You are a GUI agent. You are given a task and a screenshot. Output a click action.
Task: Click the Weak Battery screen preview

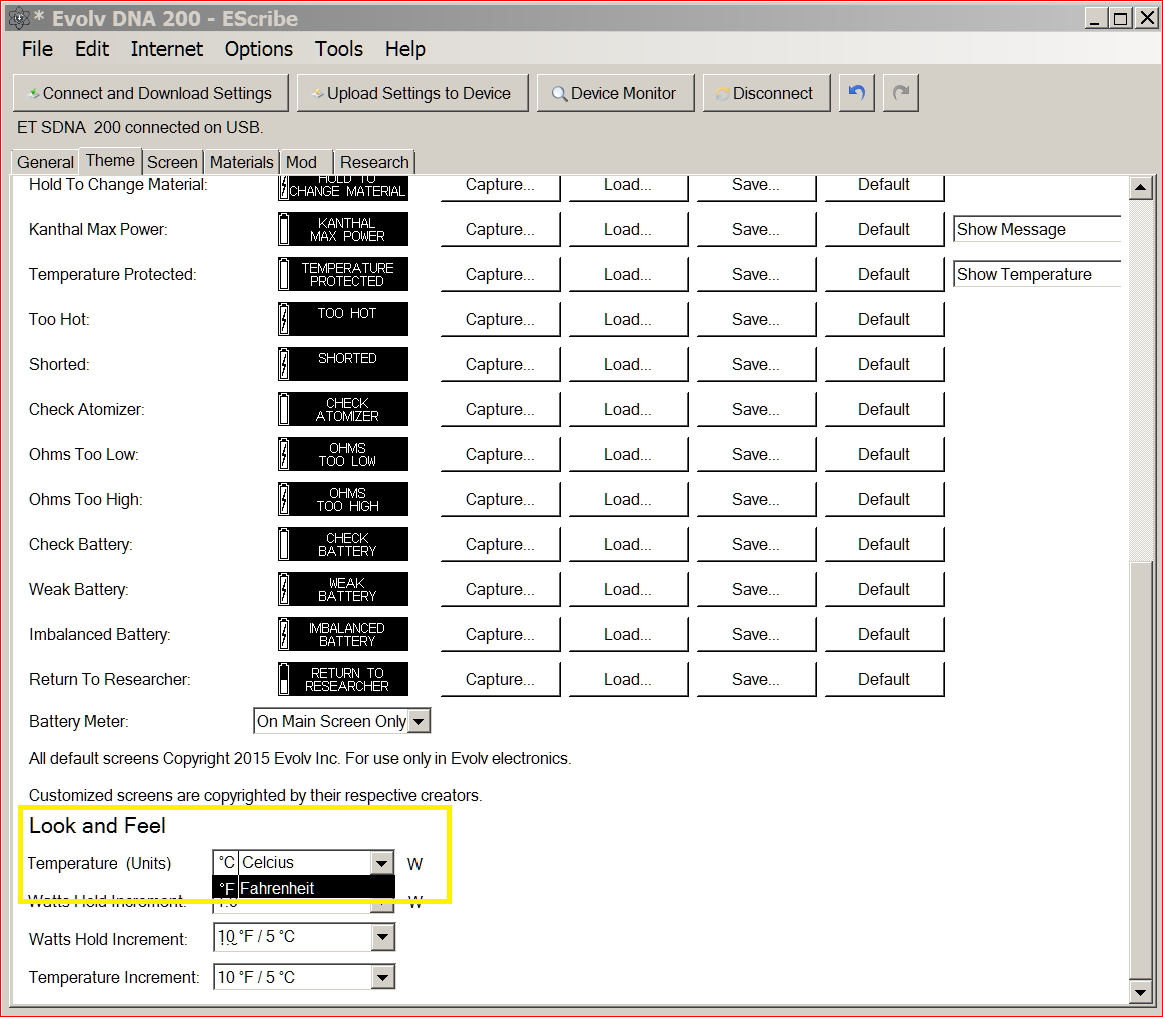click(343, 589)
